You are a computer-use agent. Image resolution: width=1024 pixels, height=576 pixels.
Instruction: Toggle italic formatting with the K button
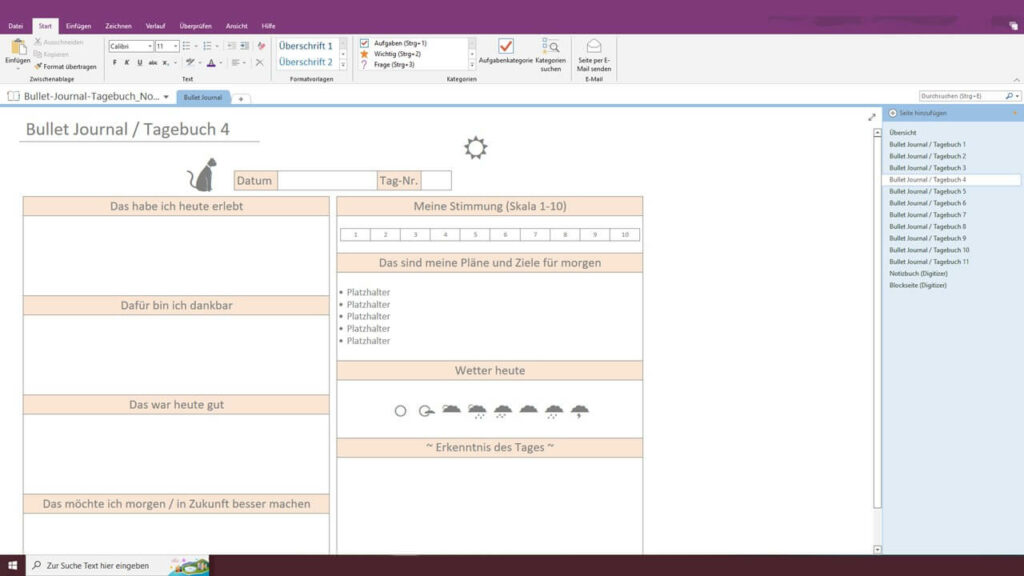point(126,62)
